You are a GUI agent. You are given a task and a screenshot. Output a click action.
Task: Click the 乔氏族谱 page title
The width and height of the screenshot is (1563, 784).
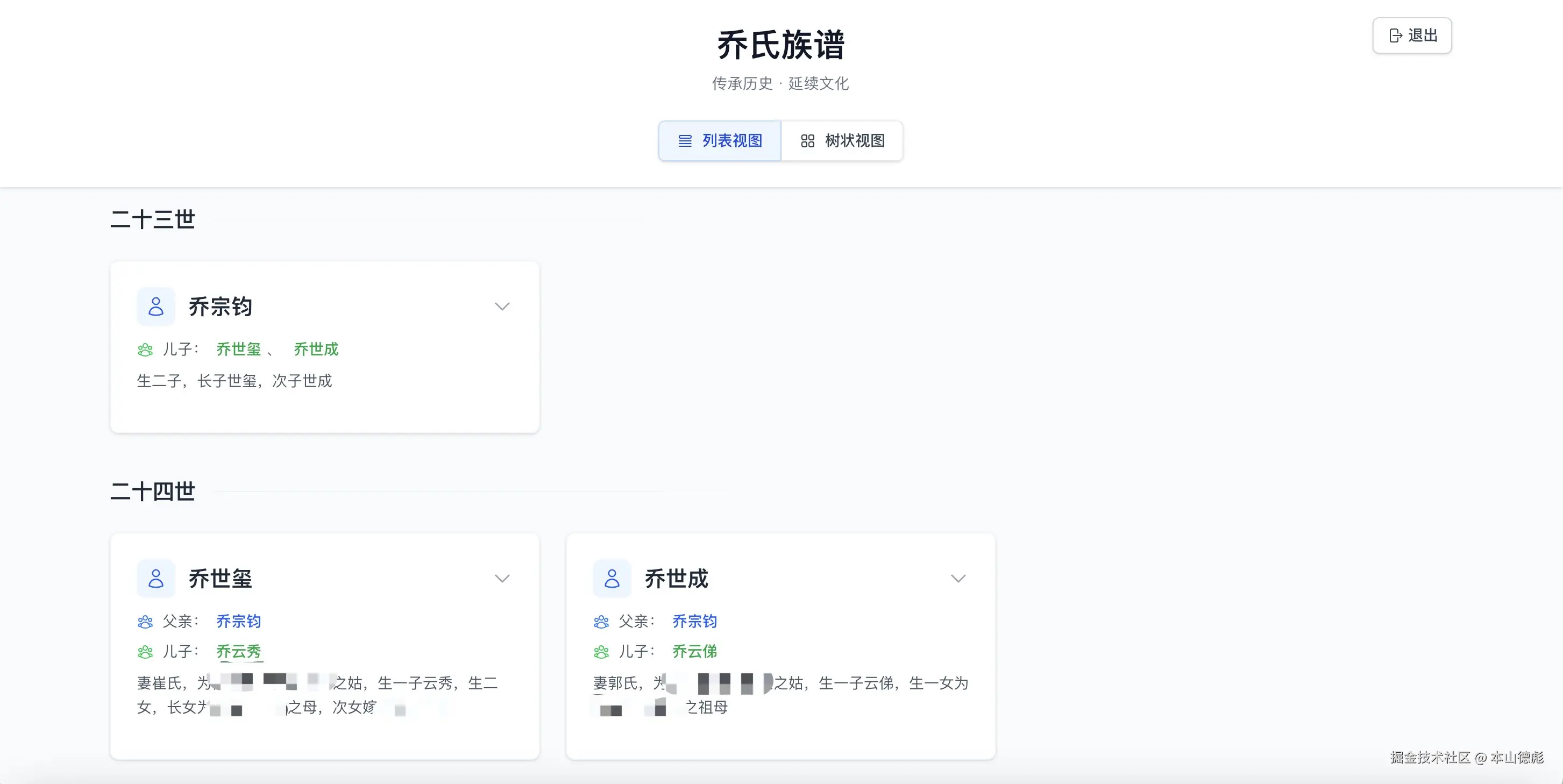(x=780, y=45)
